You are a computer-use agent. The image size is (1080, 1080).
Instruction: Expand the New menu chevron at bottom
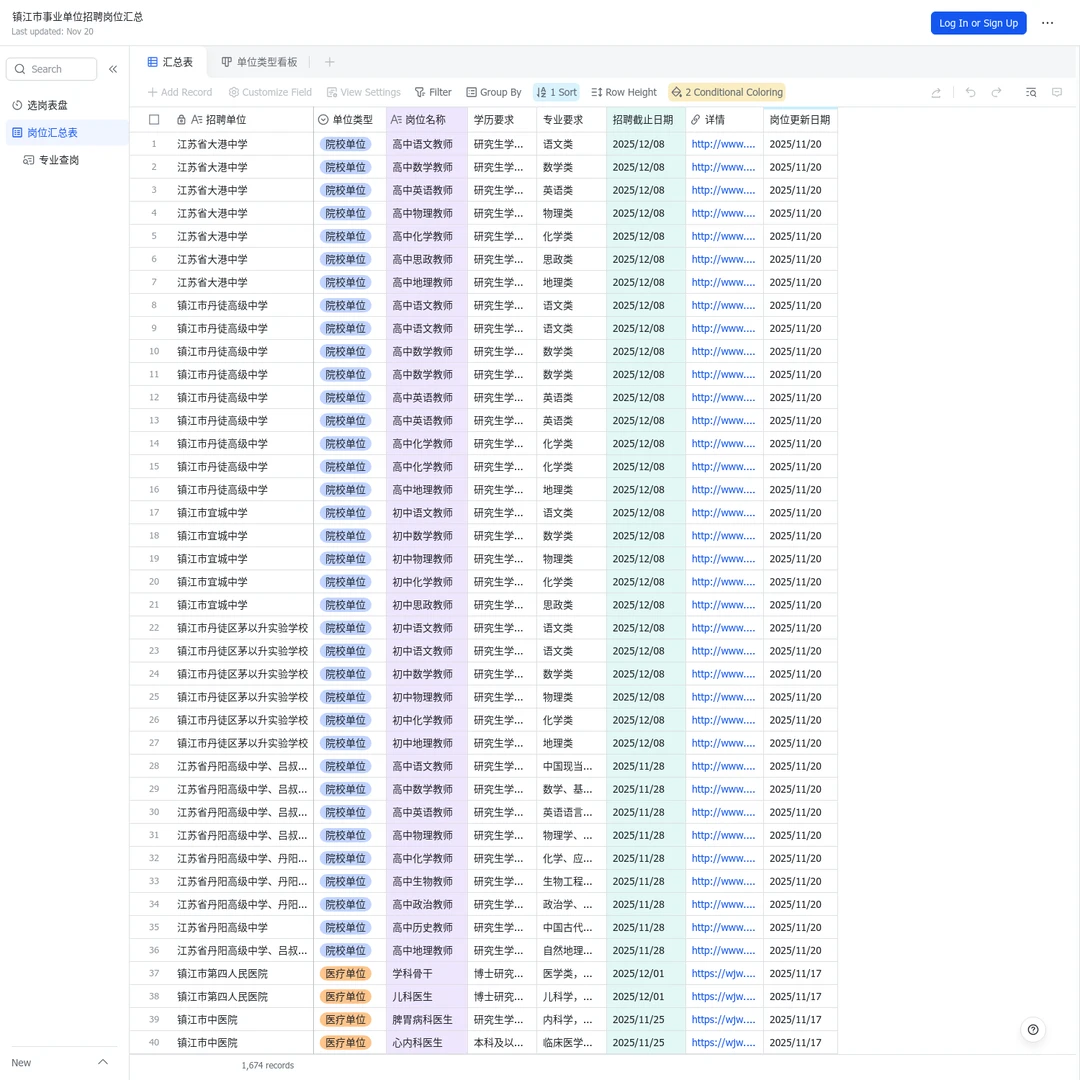click(103, 1062)
